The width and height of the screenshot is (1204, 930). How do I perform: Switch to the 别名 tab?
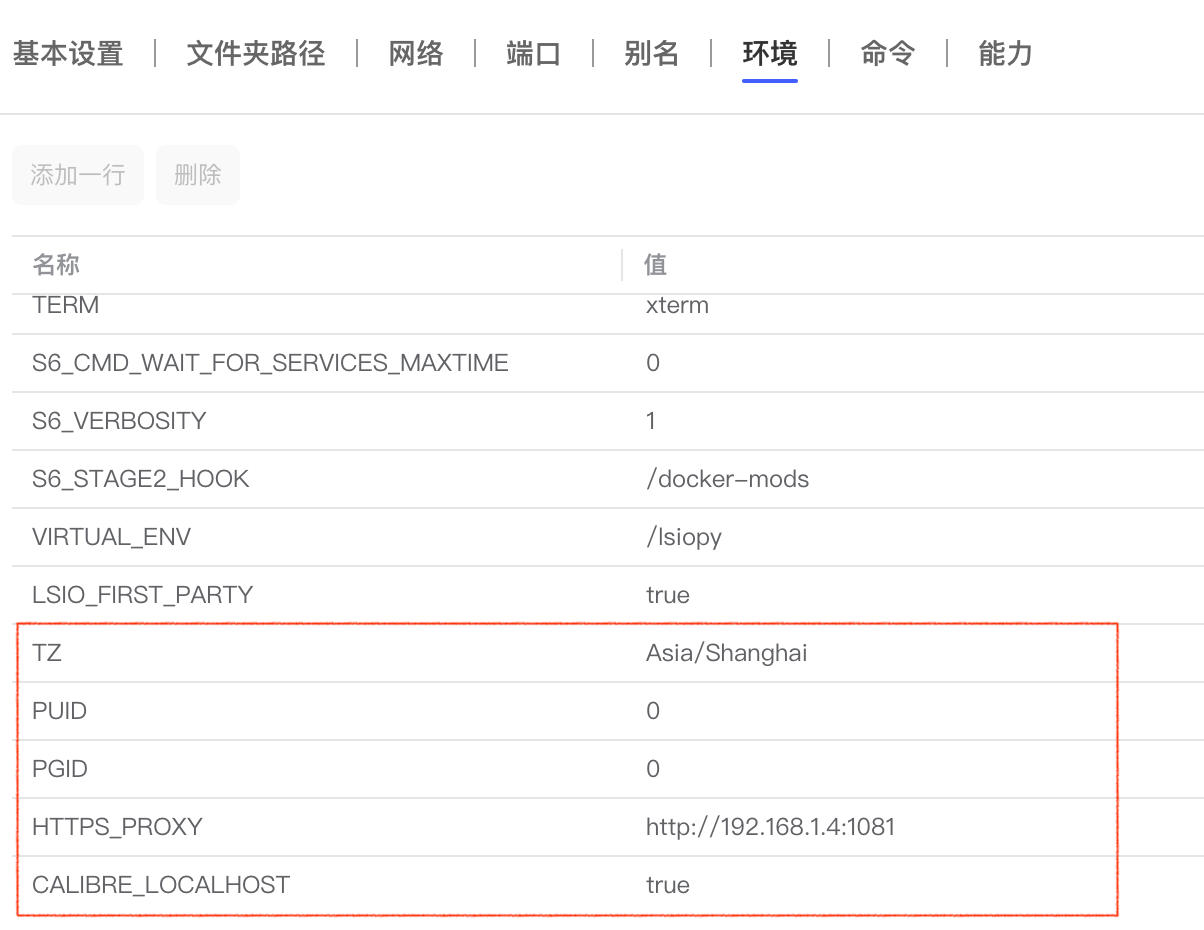(x=651, y=55)
